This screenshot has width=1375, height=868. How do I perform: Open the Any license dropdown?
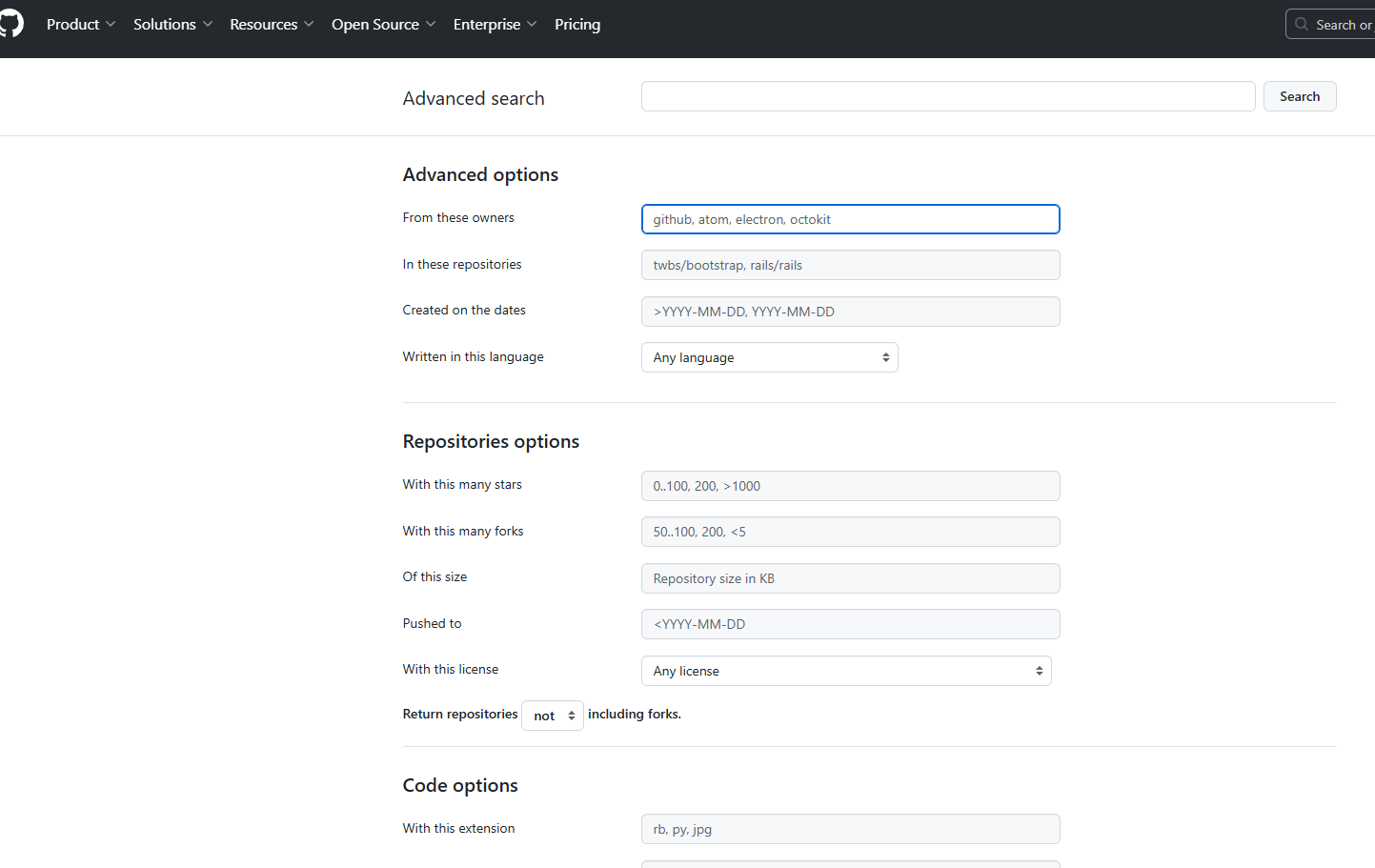845,671
